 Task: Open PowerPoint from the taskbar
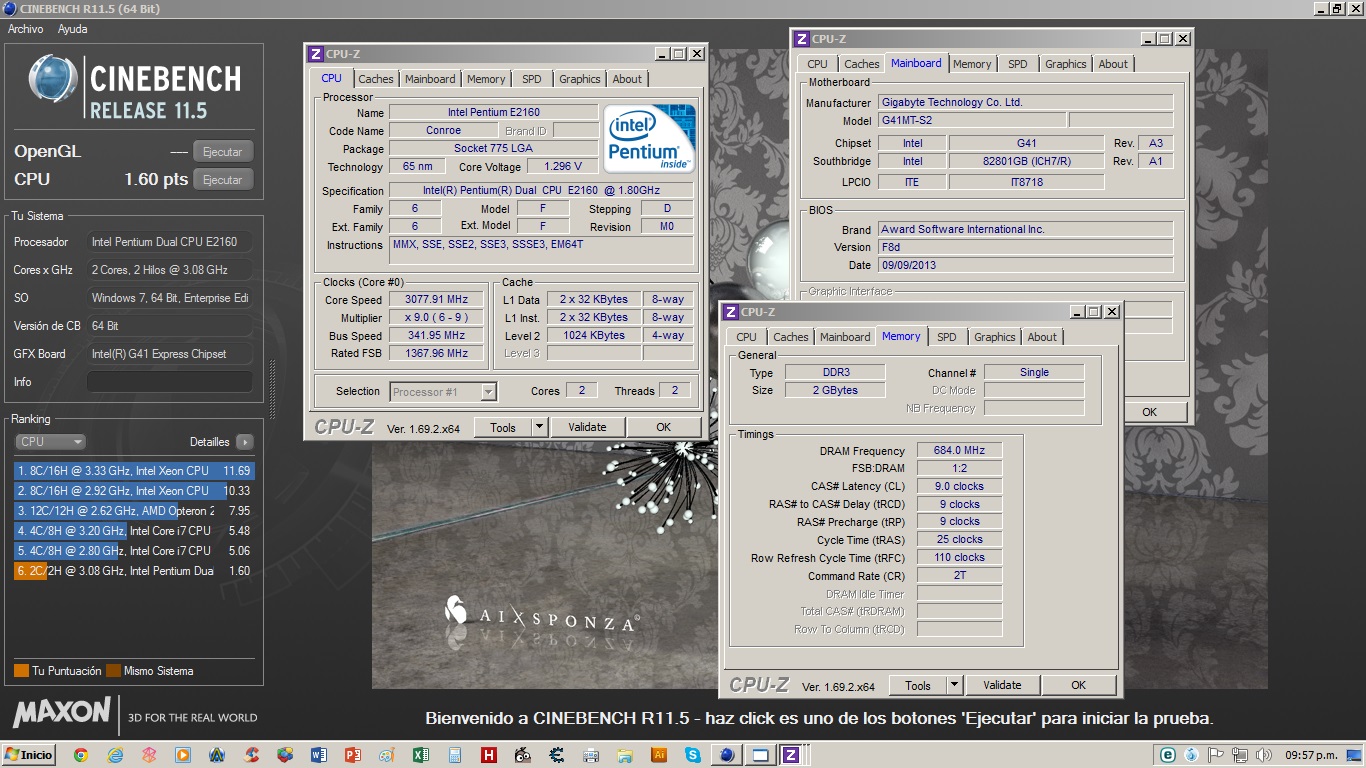[x=352, y=755]
